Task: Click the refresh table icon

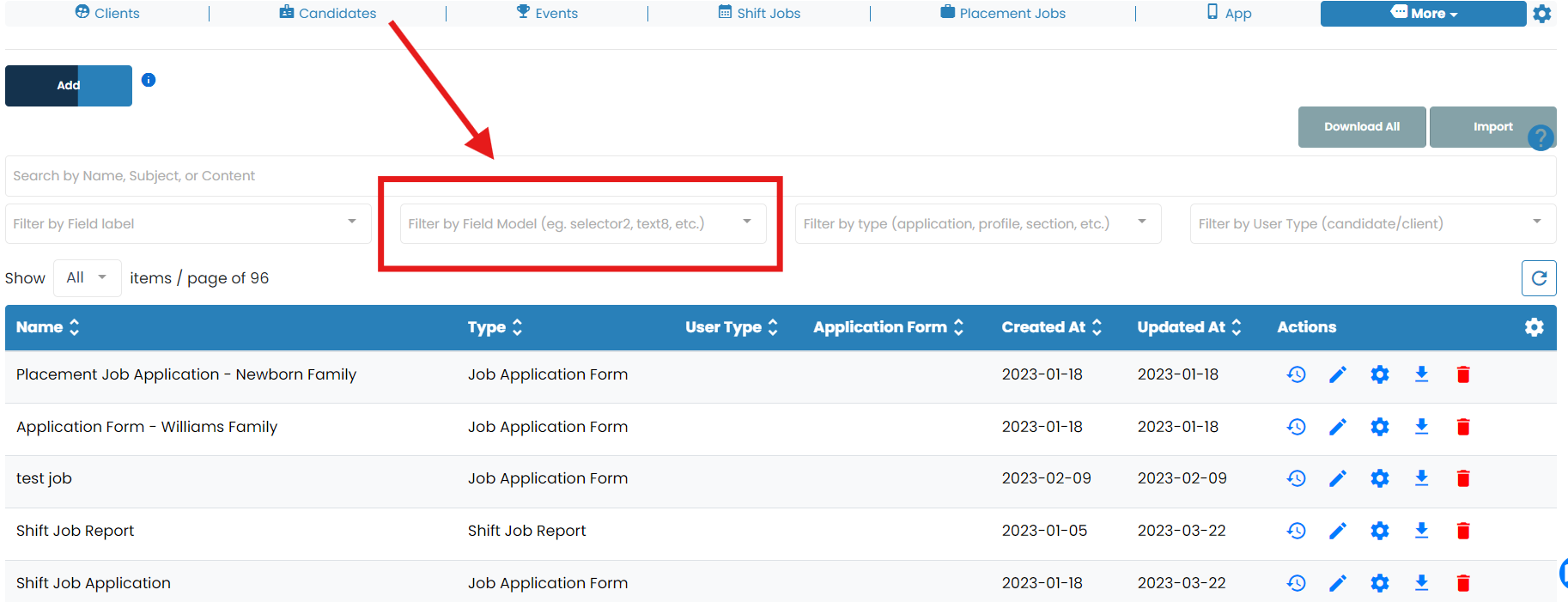Action: [x=1538, y=278]
